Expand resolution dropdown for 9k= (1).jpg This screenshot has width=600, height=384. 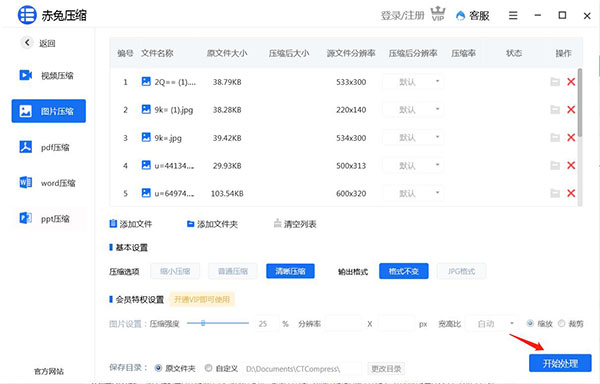413,109
